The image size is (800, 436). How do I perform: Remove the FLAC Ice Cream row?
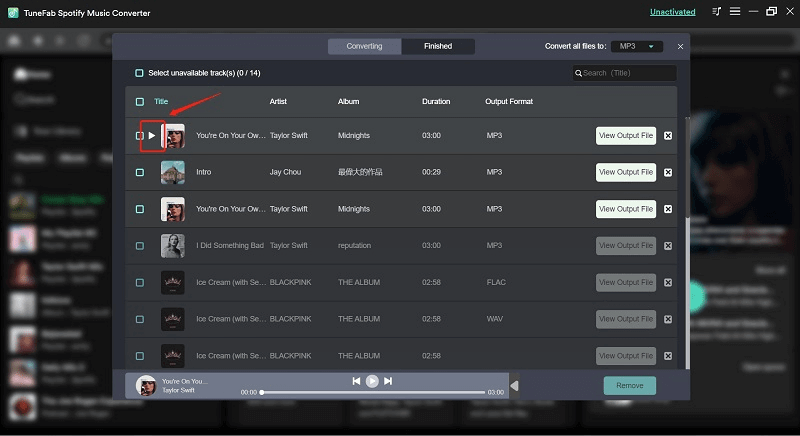pos(668,283)
